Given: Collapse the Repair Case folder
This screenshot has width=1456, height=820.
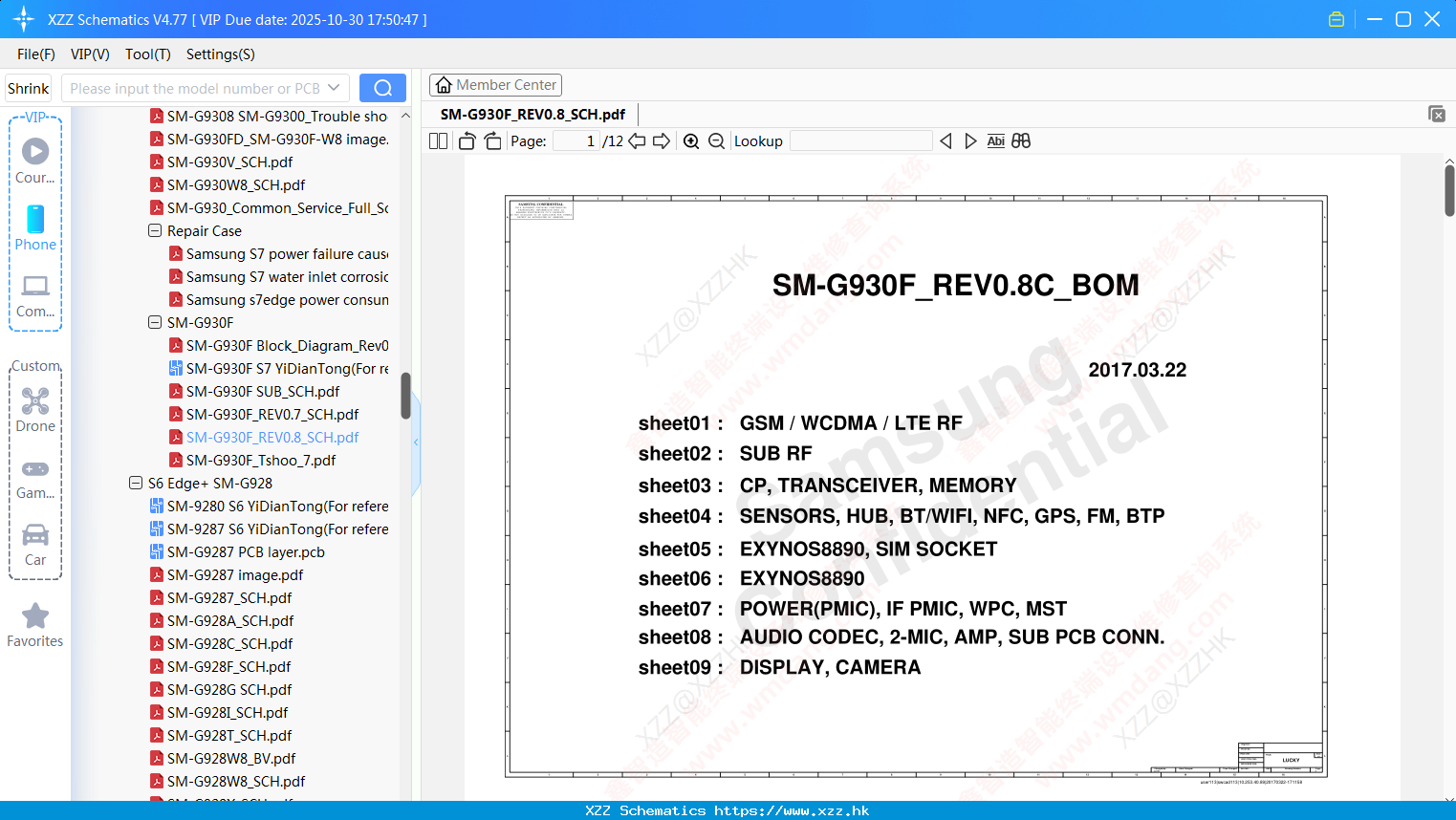Looking at the screenshot, I should (x=155, y=231).
